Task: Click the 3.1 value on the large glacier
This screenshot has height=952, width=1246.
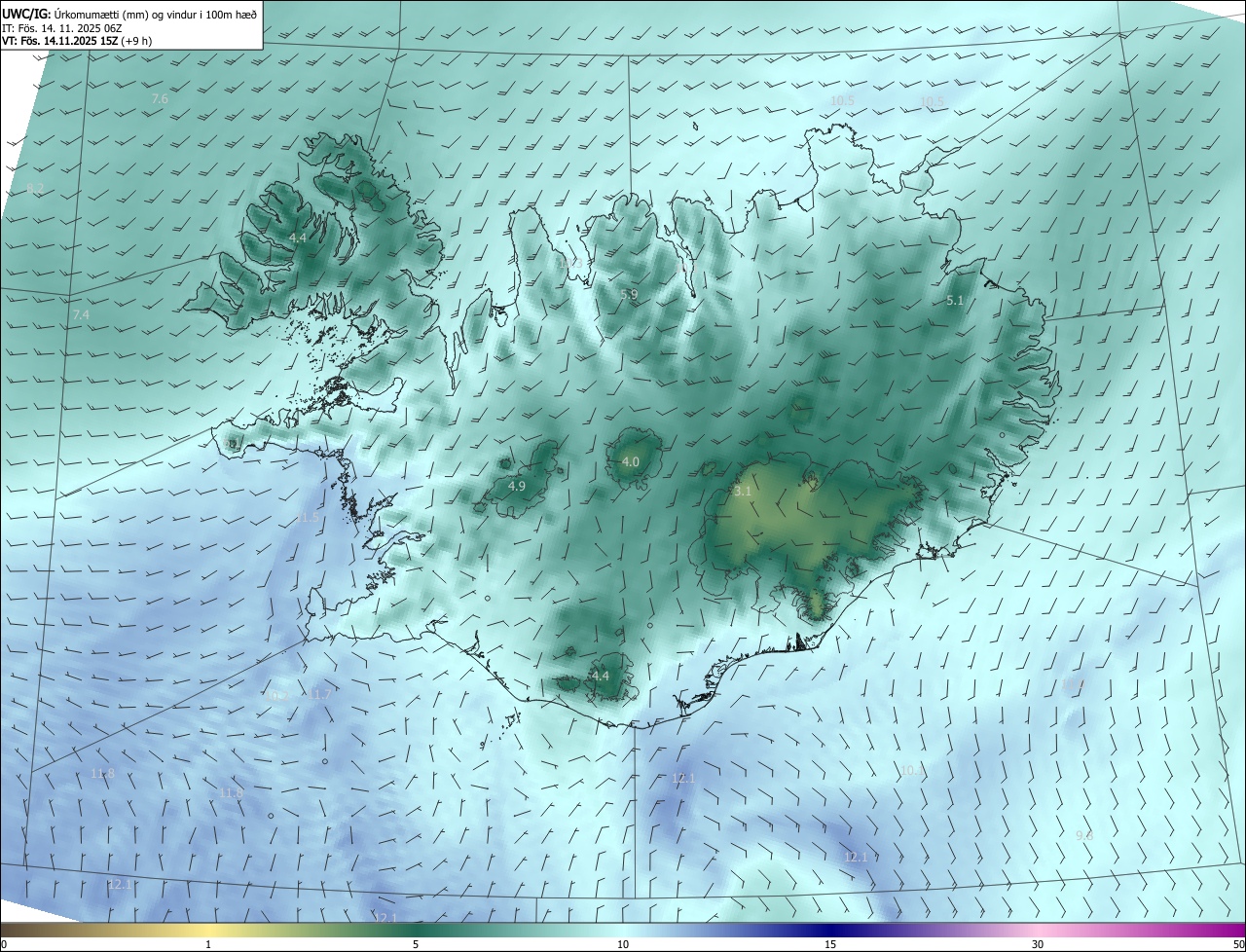Action: [x=743, y=492]
